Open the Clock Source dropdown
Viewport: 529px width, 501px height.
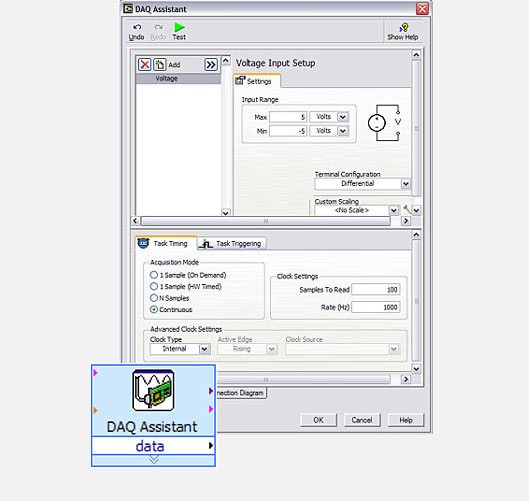click(x=393, y=349)
